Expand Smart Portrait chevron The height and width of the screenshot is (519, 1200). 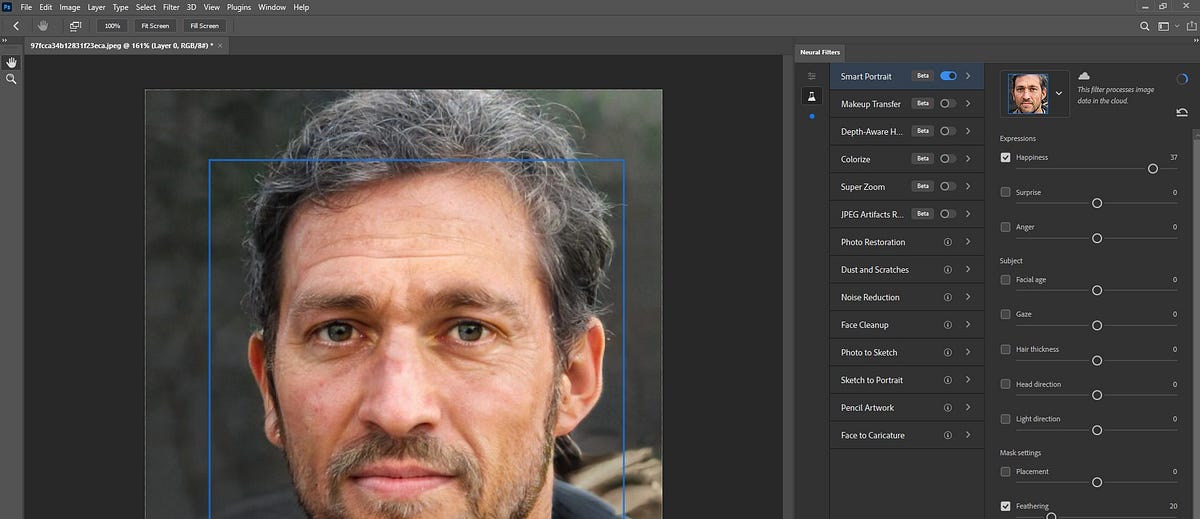968,76
